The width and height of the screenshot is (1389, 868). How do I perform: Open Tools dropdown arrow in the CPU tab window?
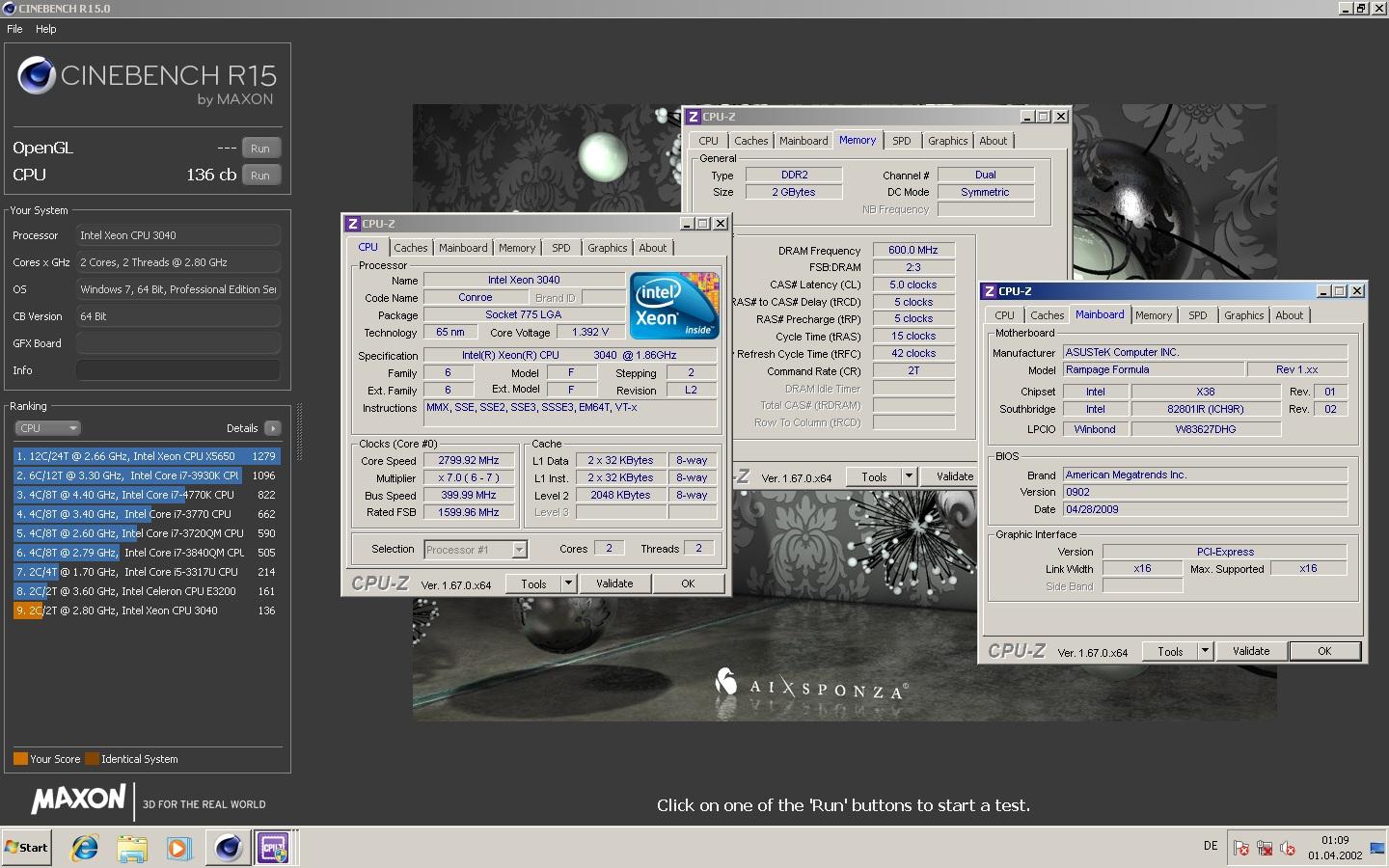pyautogui.click(x=568, y=583)
